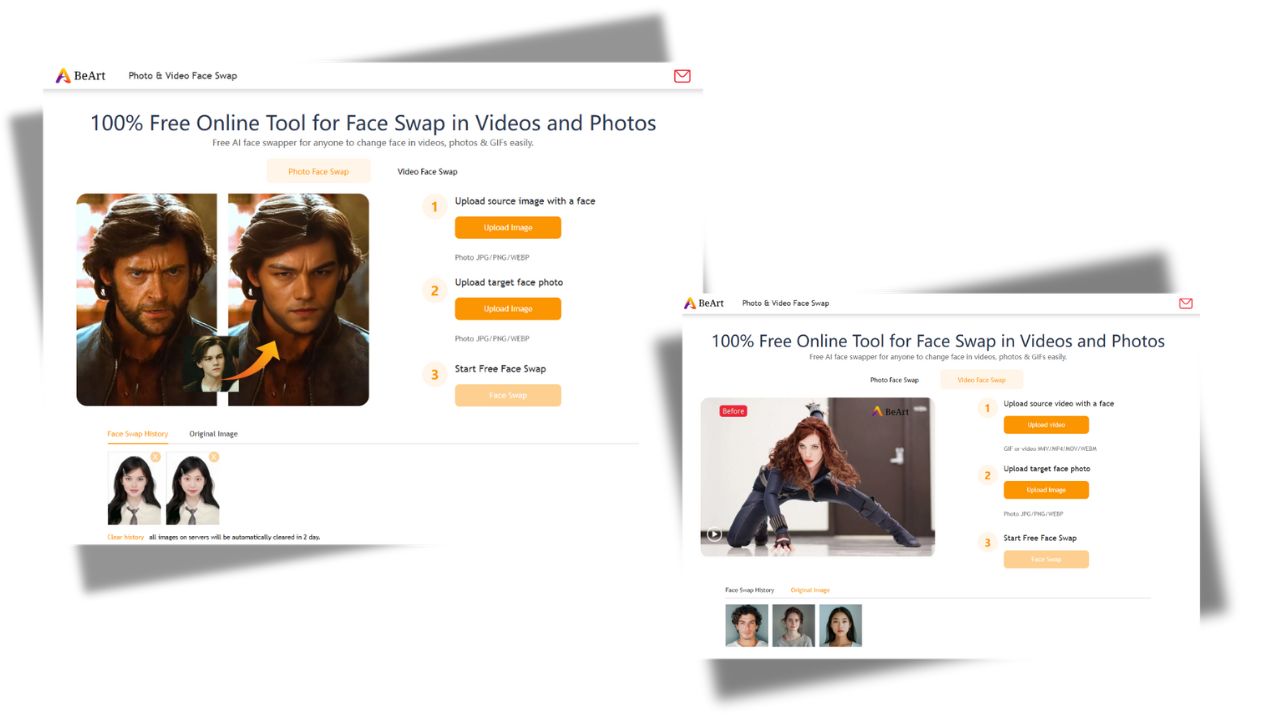The width and height of the screenshot is (1280, 720).
Task: Click the Before demo video preview
Action: coord(817,477)
